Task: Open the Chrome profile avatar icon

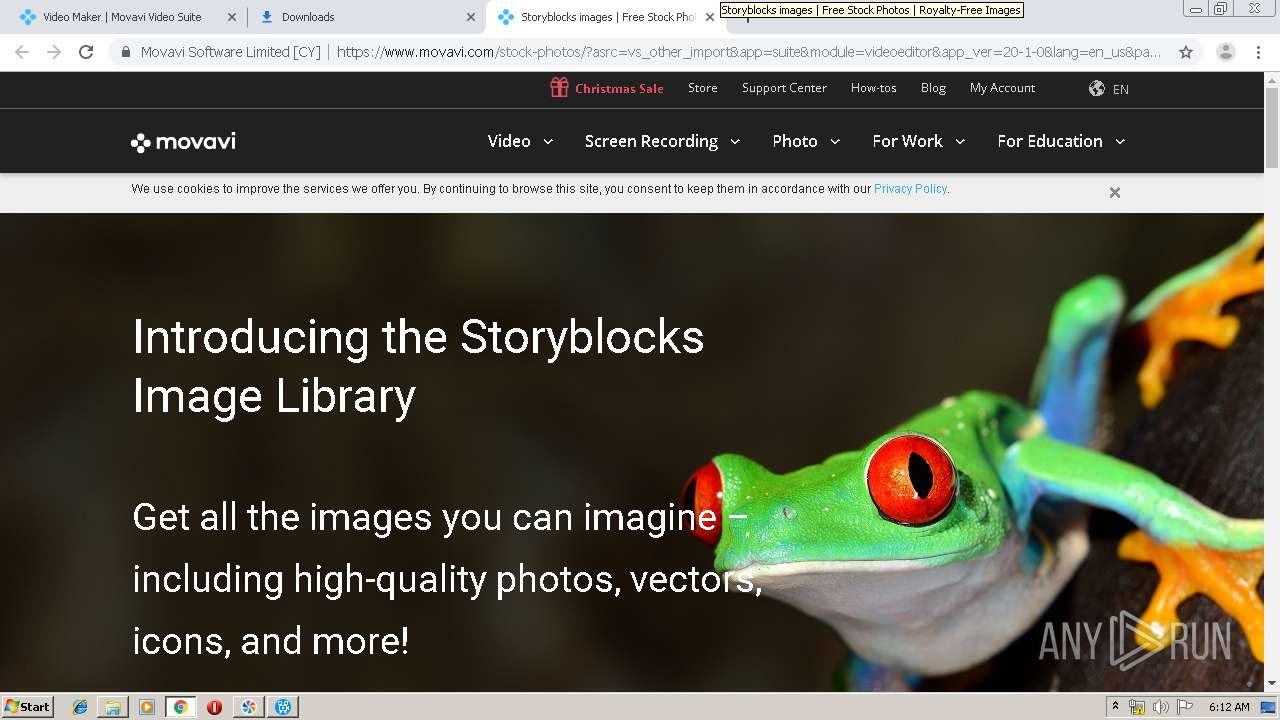Action: pos(1226,52)
